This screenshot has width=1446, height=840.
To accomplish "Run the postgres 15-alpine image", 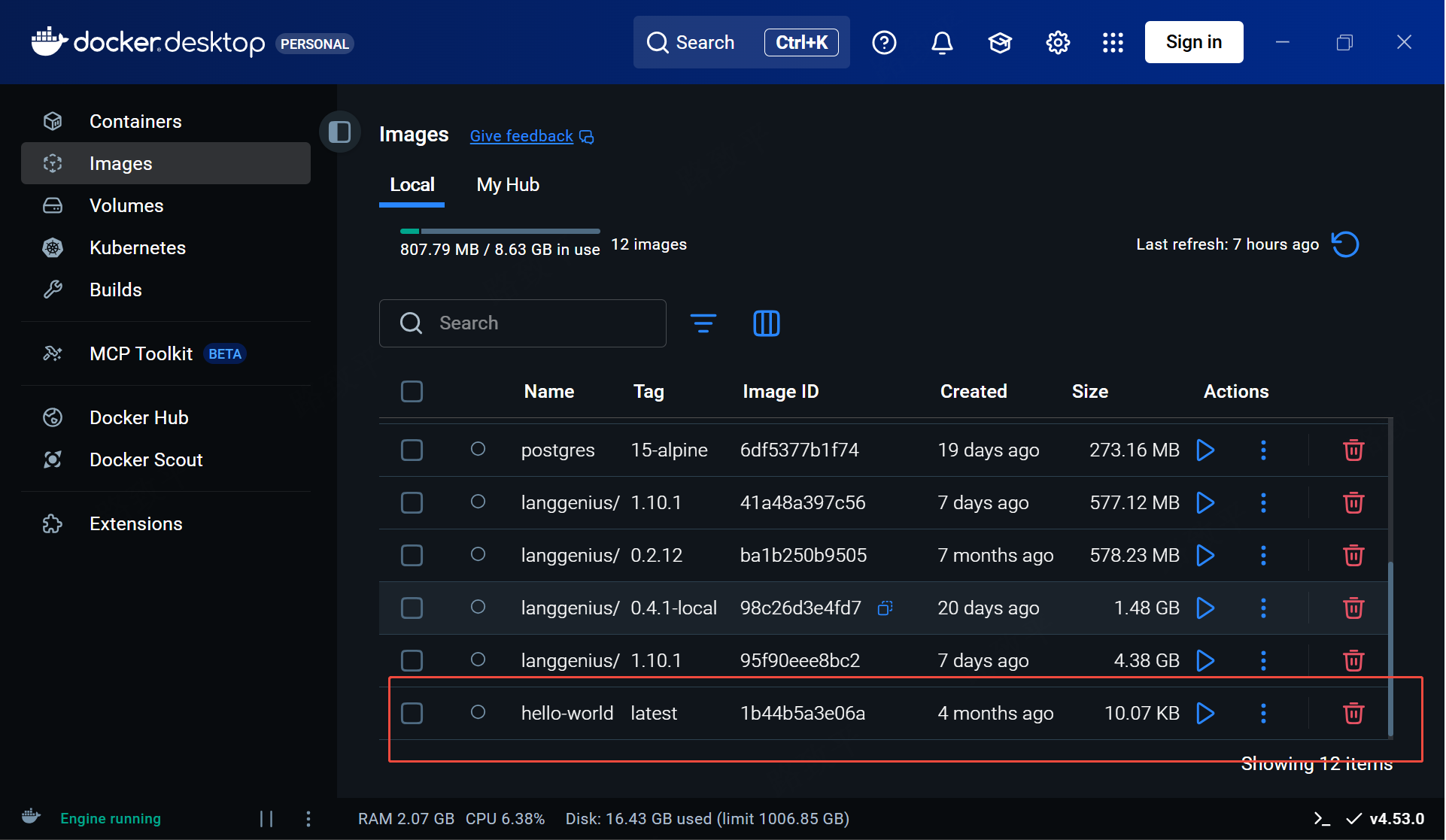I will pos(1205,450).
